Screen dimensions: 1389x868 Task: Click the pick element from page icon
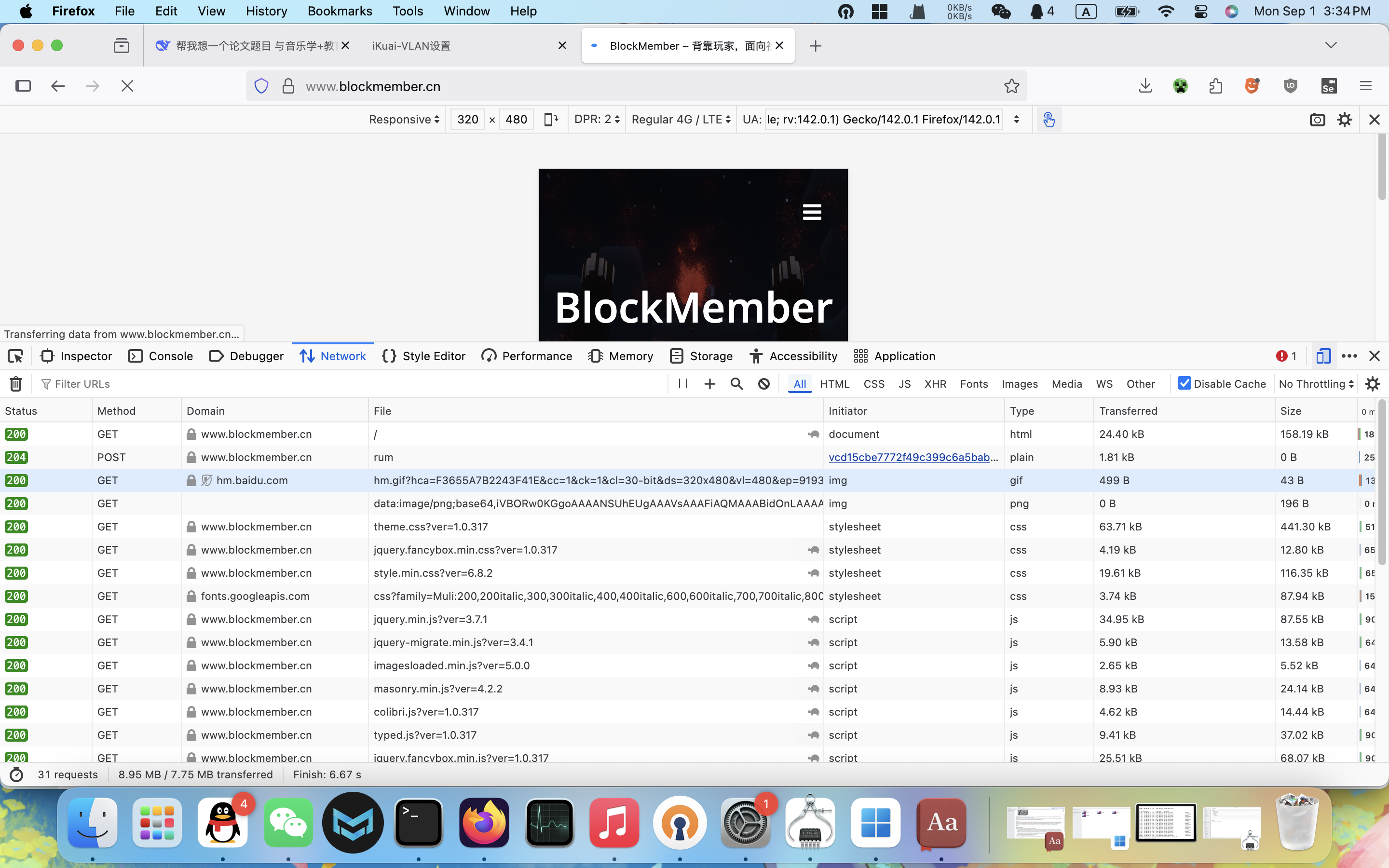click(15, 356)
